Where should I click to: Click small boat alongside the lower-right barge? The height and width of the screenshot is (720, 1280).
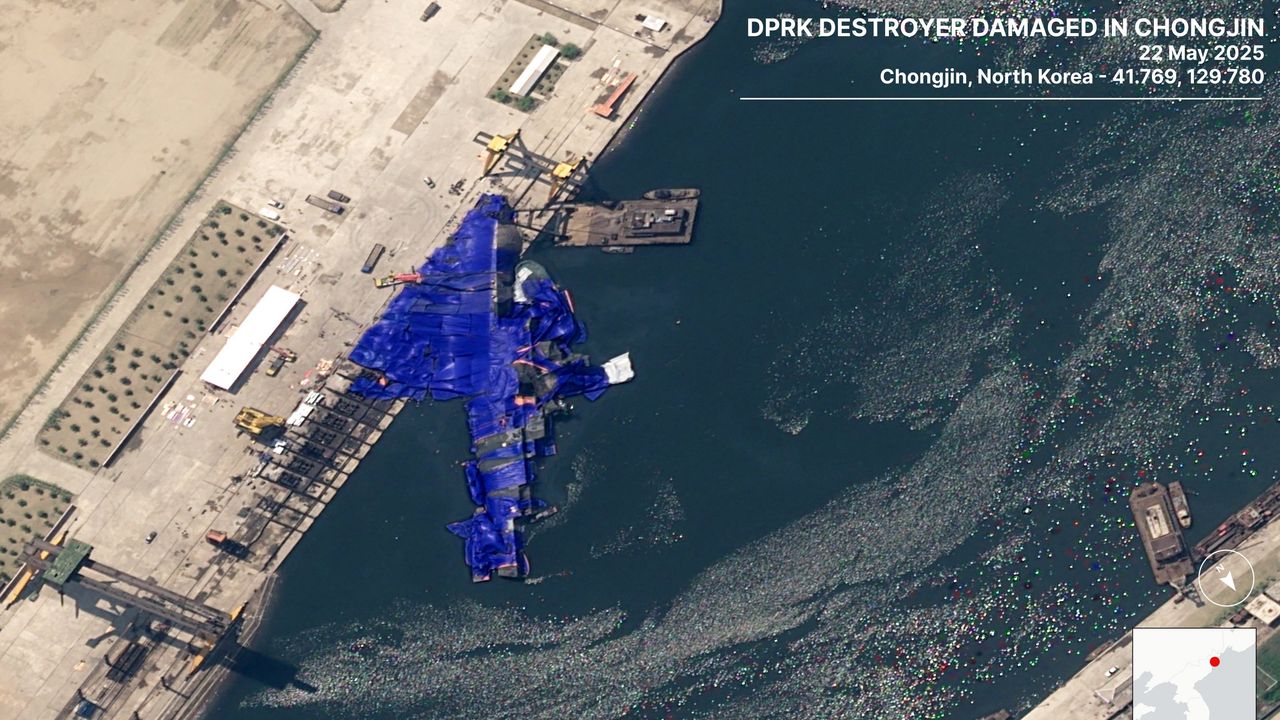[1180, 504]
